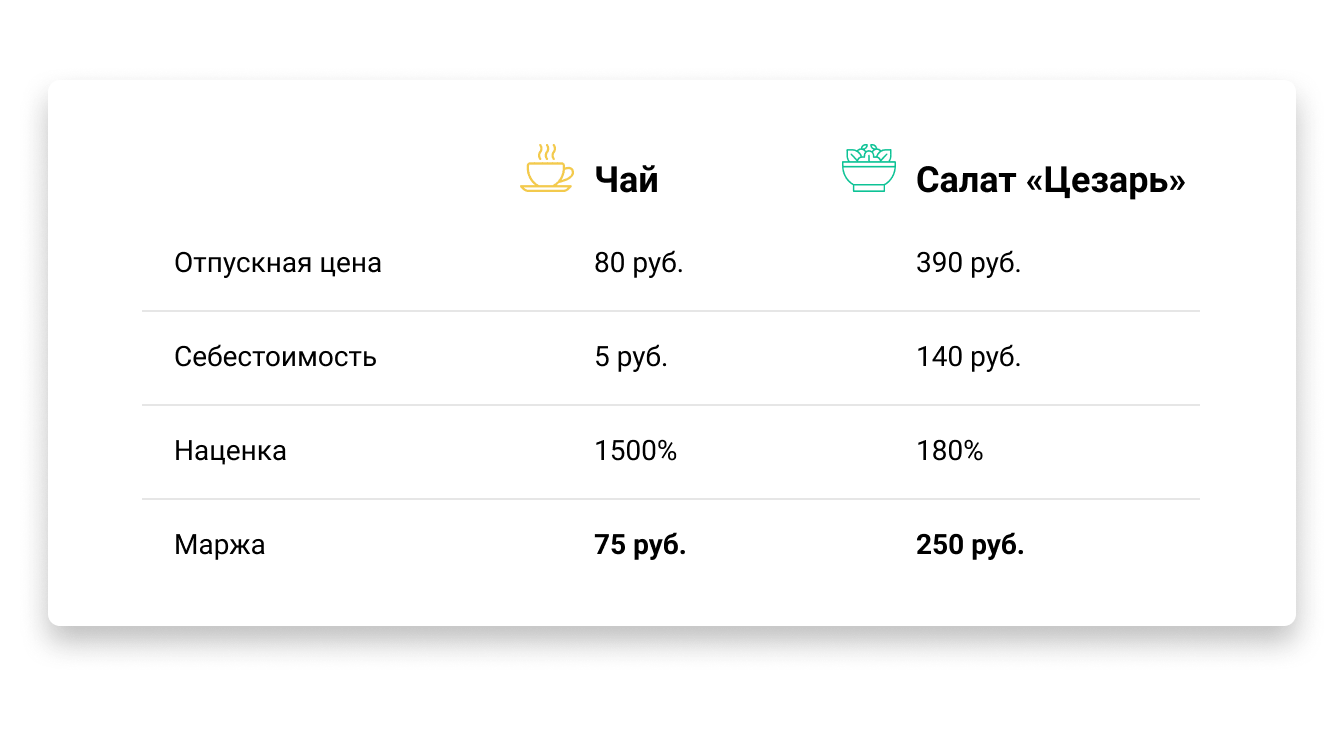
Task: Click the 140 руб. salad cost value
Action: 968,357
